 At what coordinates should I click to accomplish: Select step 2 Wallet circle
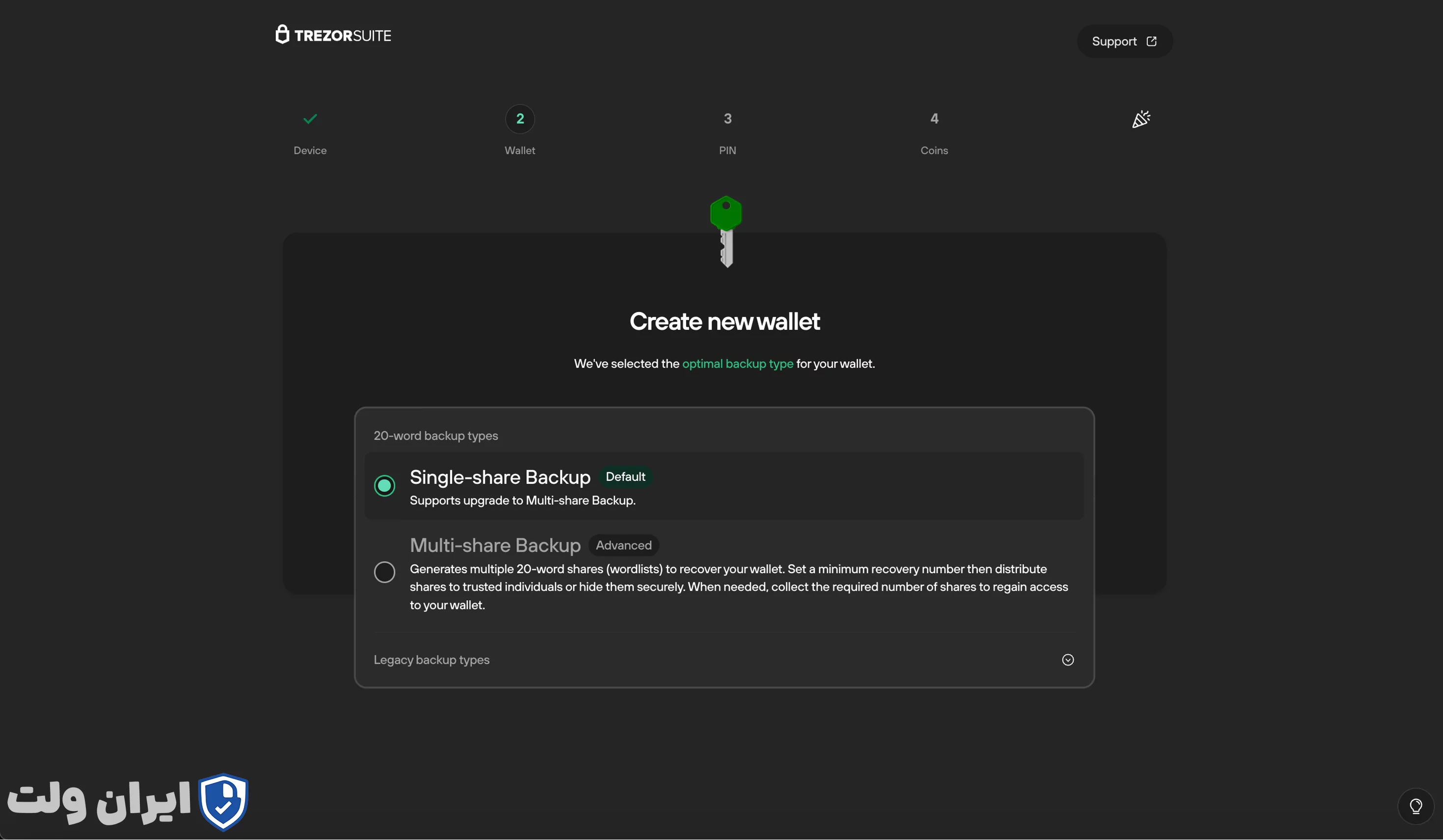point(520,119)
